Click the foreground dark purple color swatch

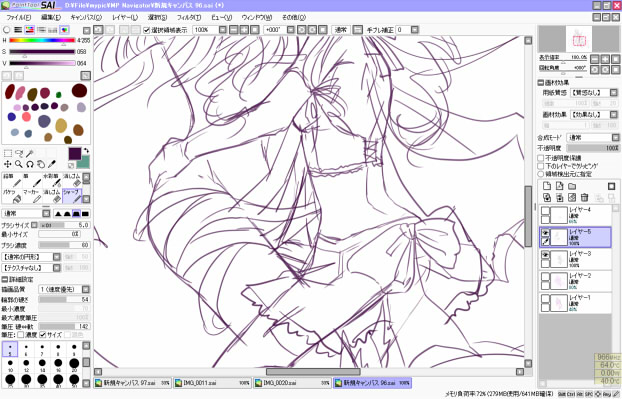click(x=75, y=154)
